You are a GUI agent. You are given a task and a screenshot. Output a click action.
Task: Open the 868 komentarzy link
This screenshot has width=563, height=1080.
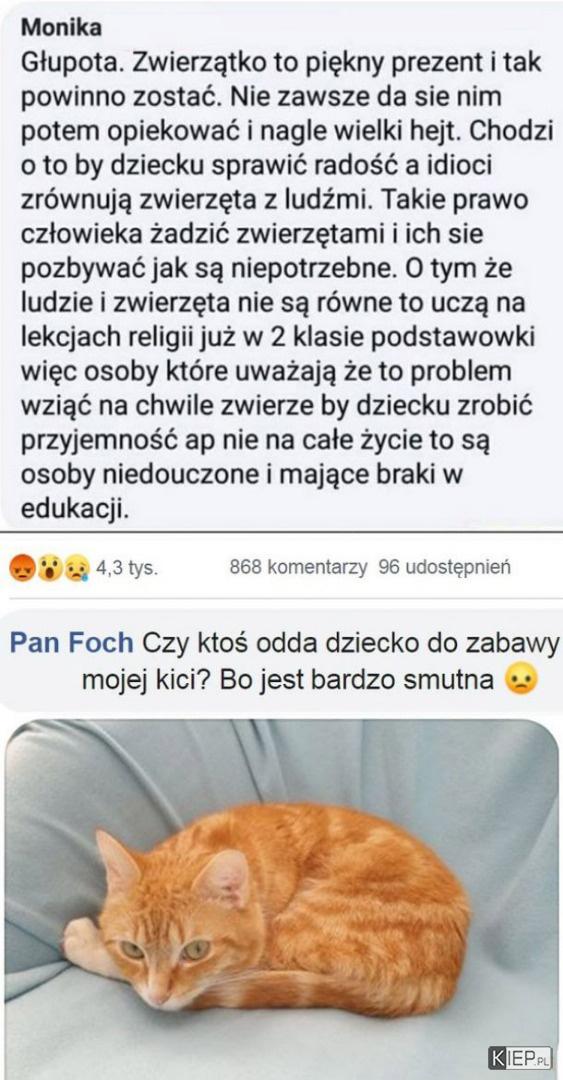(x=298, y=568)
